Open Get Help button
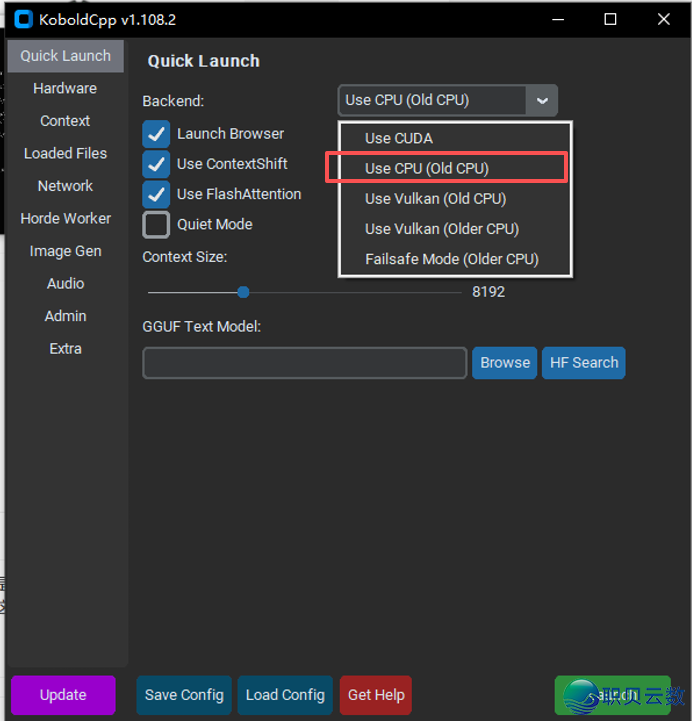 click(x=376, y=695)
